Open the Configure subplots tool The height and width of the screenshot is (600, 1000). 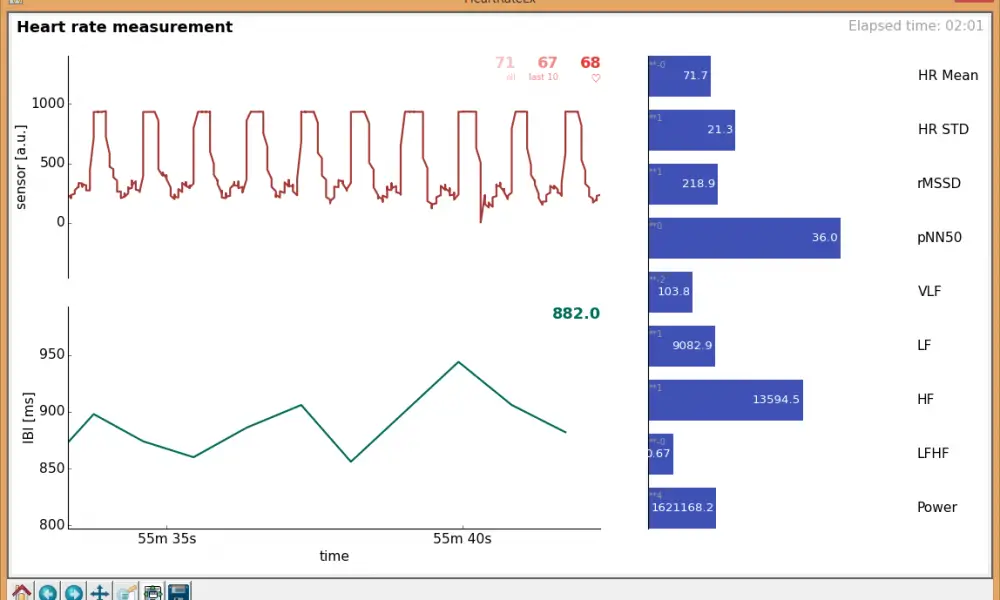point(152,592)
